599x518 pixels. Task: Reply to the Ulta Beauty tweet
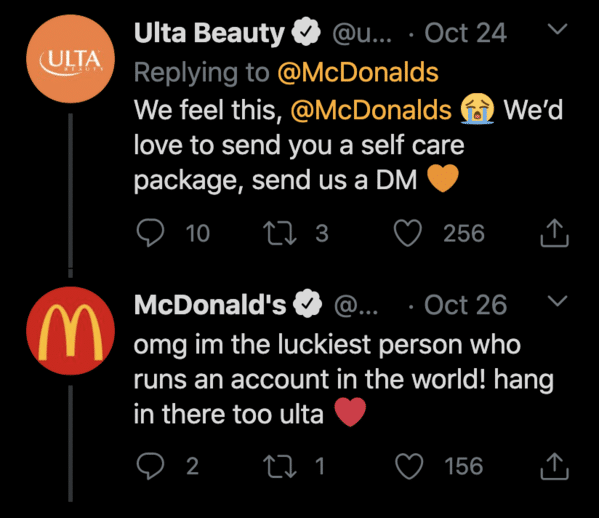point(150,233)
